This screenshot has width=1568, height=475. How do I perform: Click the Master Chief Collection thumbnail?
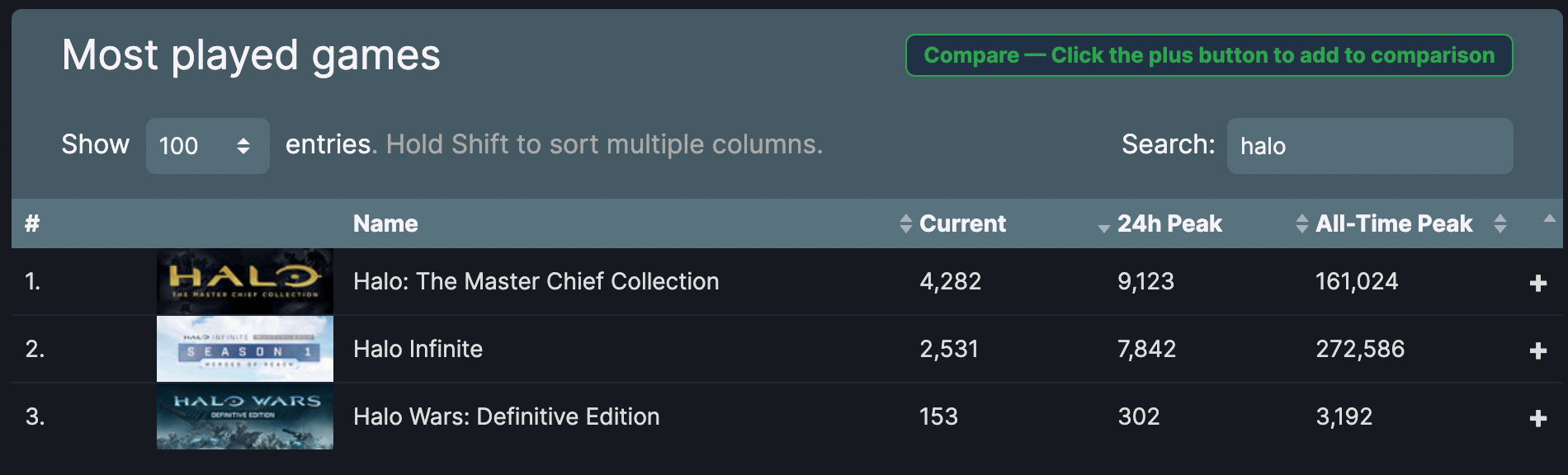click(x=245, y=281)
